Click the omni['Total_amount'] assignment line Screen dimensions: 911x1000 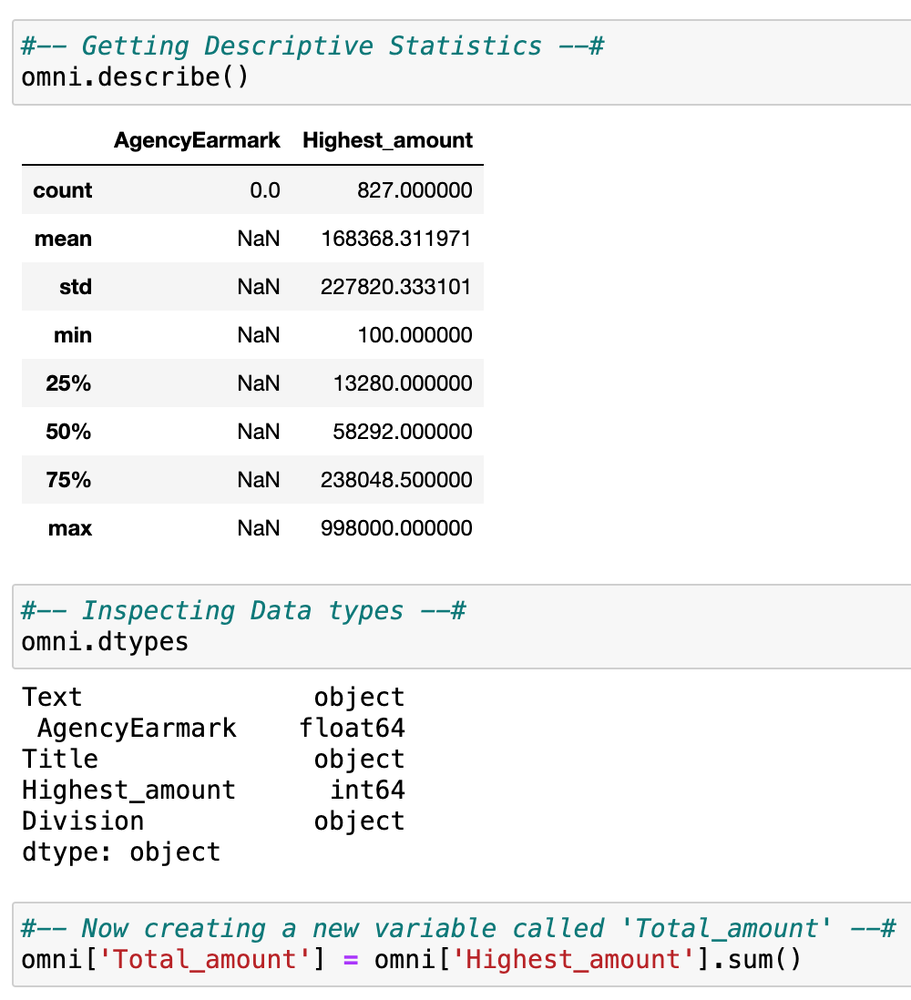coord(411,960)
